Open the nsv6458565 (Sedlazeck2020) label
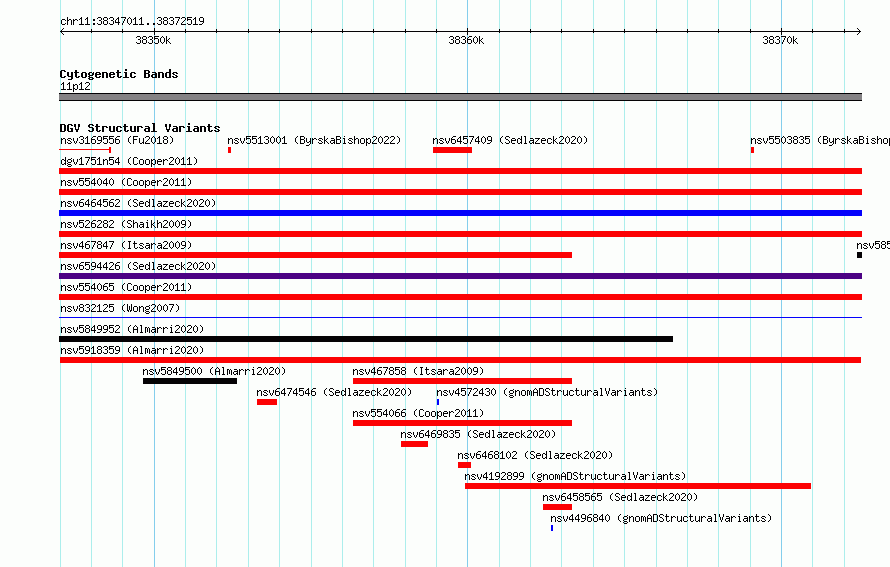 click(620, 497)
